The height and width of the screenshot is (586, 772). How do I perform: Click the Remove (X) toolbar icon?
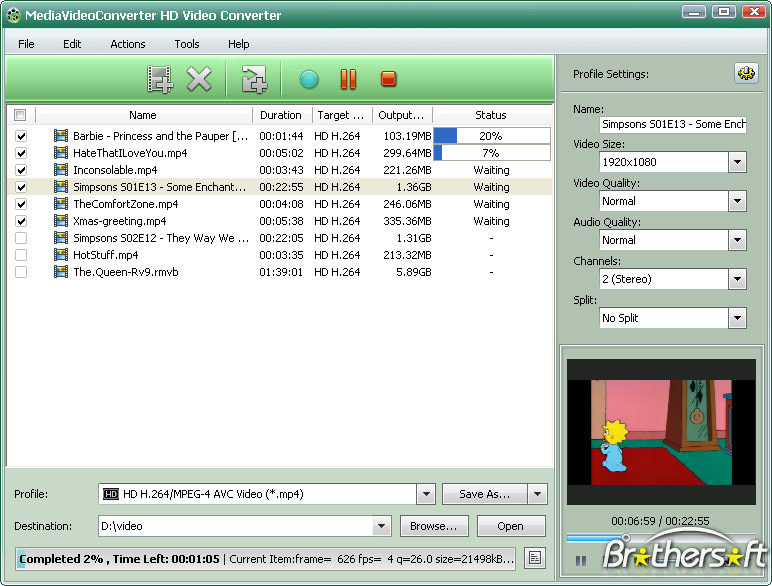[x=200, y=79]
